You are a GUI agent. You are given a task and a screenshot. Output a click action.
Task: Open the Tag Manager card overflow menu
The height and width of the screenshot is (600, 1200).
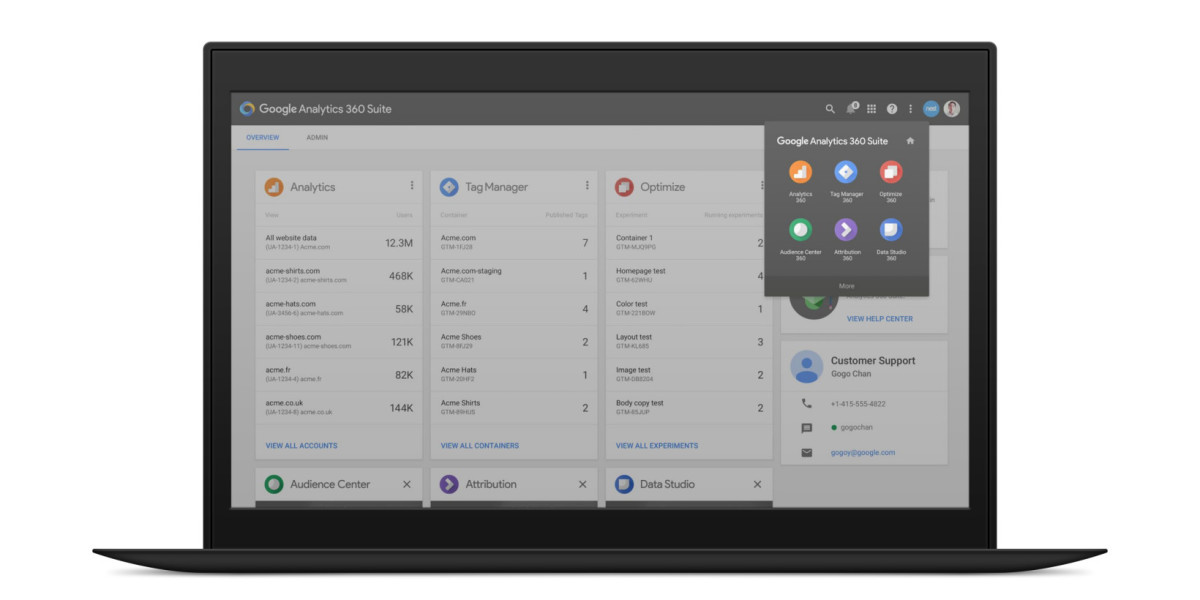pyautogui.click(x=587, y=186)
